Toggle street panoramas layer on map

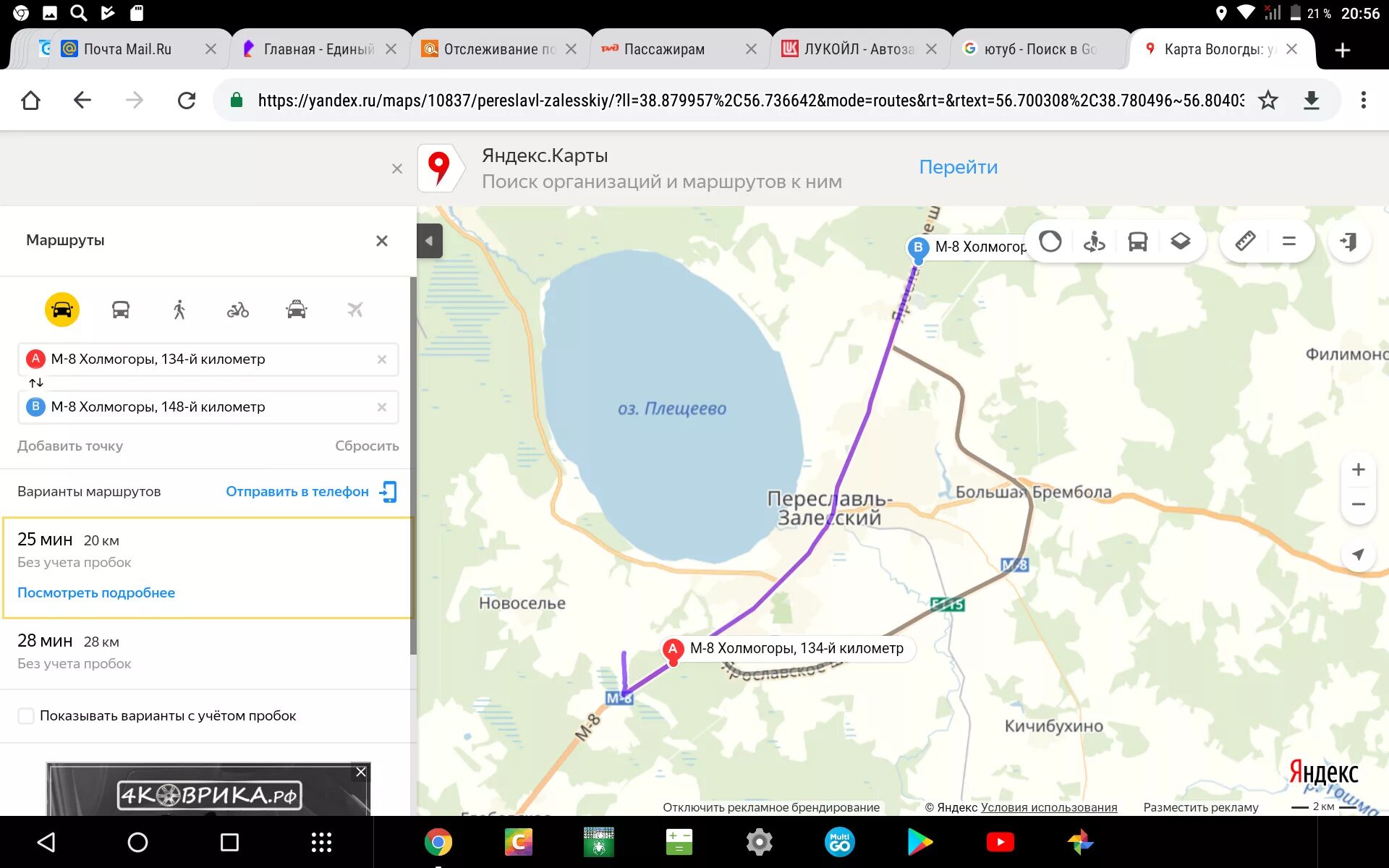[x=1094, y=241]
